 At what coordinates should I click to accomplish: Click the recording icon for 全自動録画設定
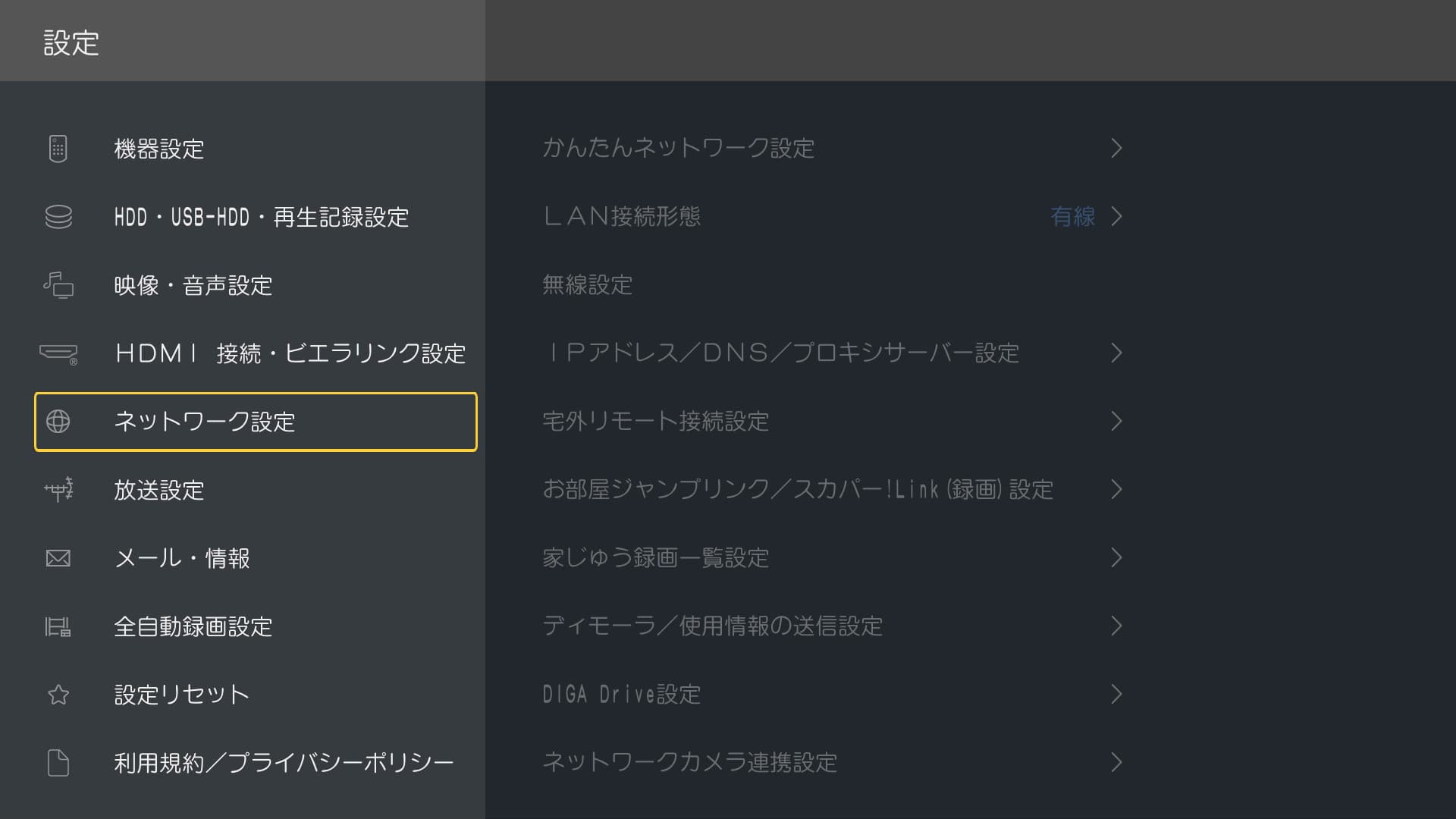[x=58, y=626]
